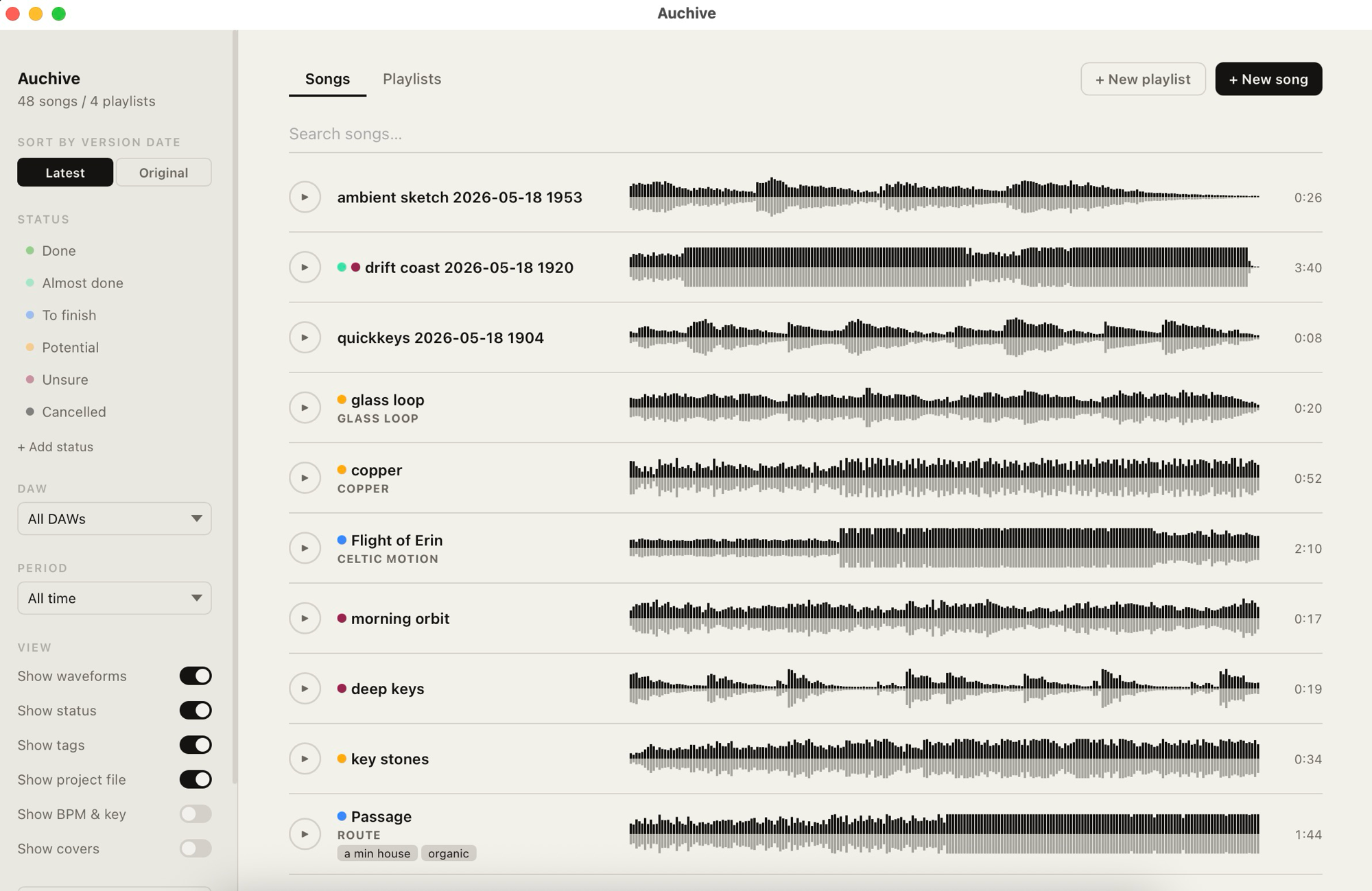This screenshot has width=1372, height=891.
Task: Click the organic tag on Passage
Action: point(449,853)
